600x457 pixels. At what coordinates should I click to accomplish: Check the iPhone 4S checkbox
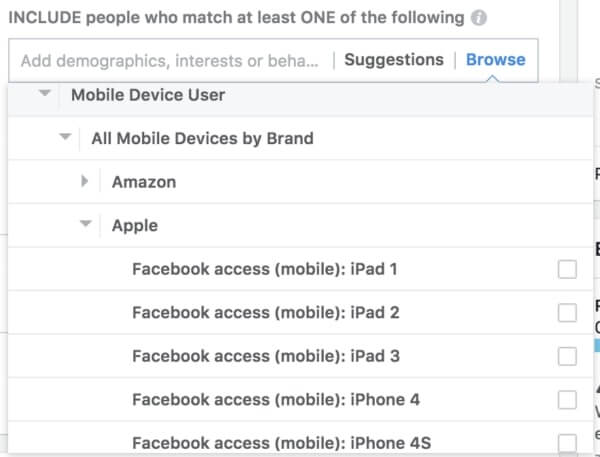567,443
